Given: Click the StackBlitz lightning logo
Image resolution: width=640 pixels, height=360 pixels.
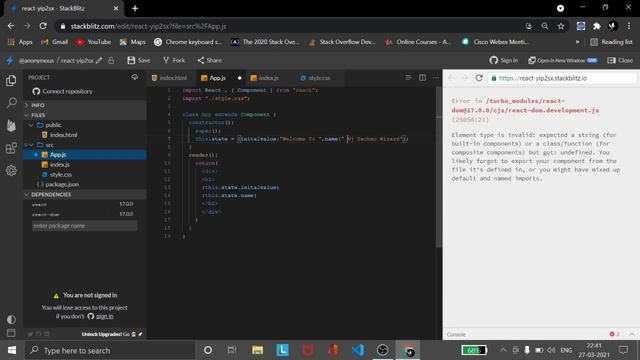Looking at the screenshot, I should point(10,60).
